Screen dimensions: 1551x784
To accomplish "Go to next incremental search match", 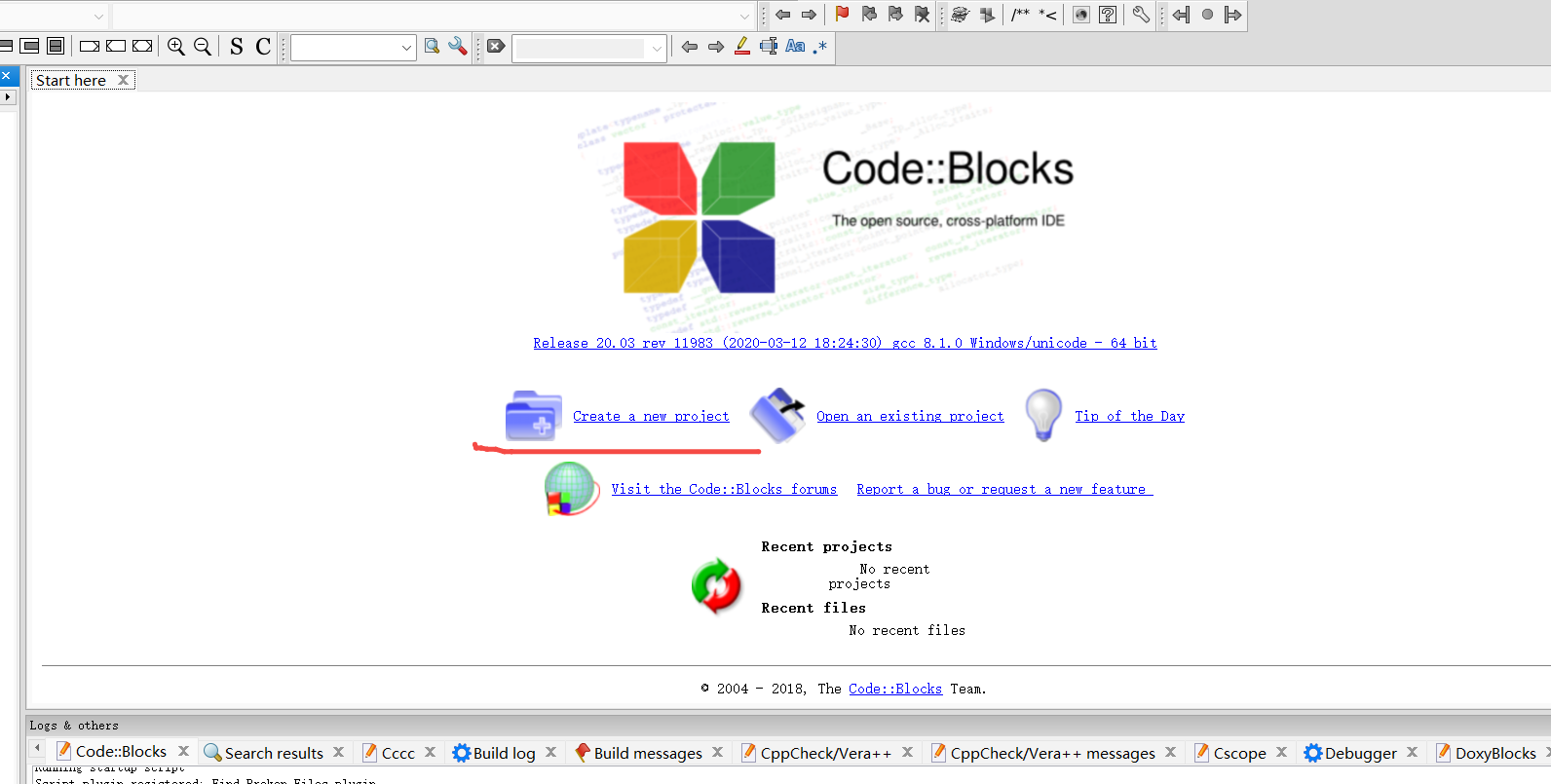I will 716,47.
